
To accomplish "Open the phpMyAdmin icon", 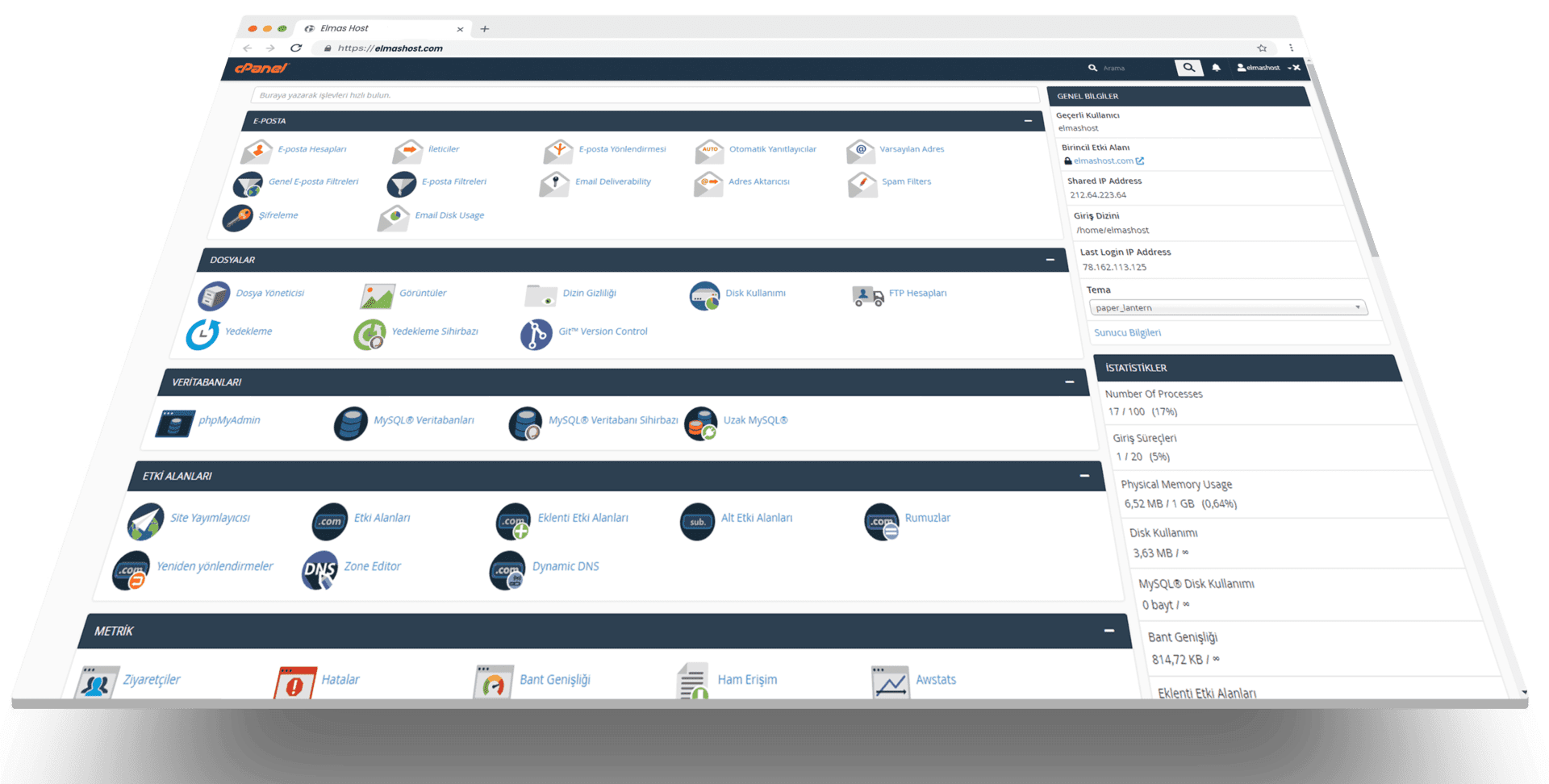I will pyautogui.click(x=175, y=423).
